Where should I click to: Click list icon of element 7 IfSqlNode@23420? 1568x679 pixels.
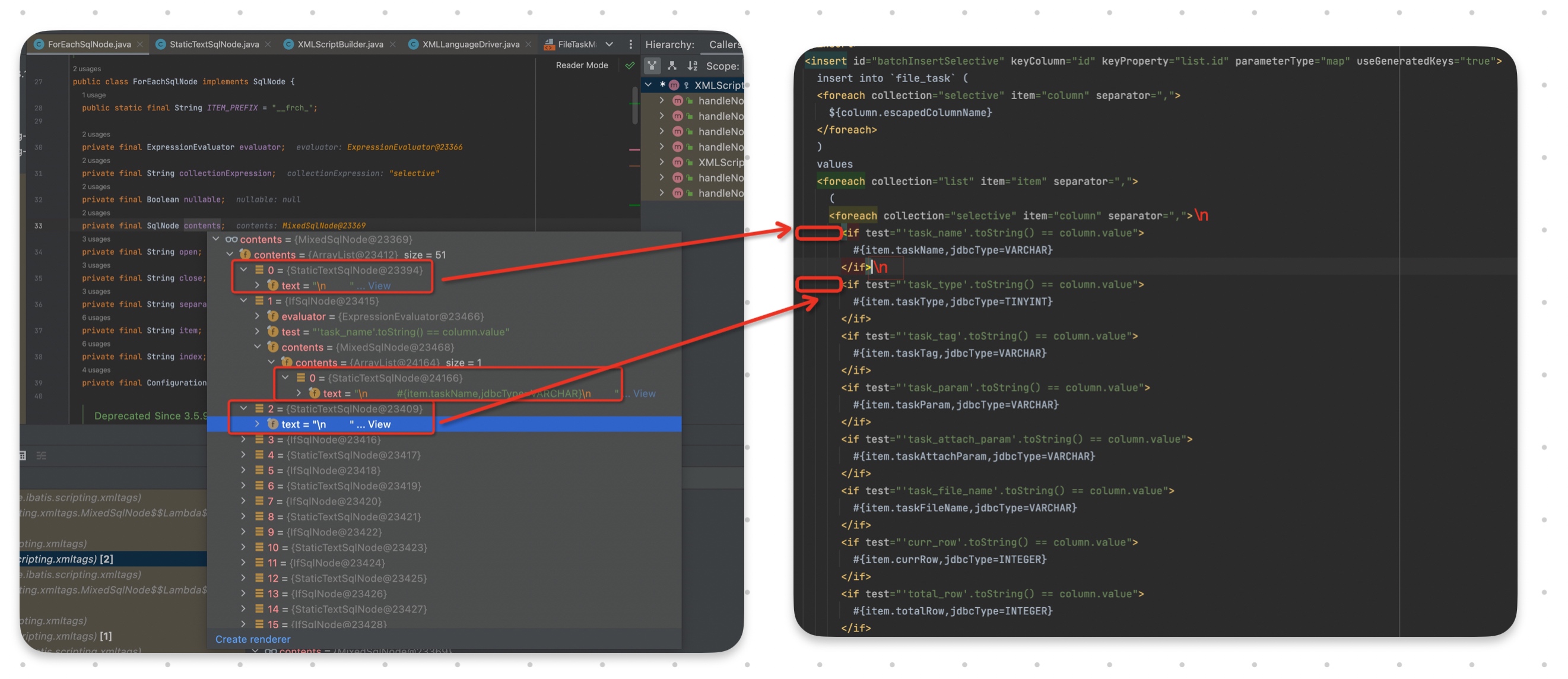pos(259,501)
